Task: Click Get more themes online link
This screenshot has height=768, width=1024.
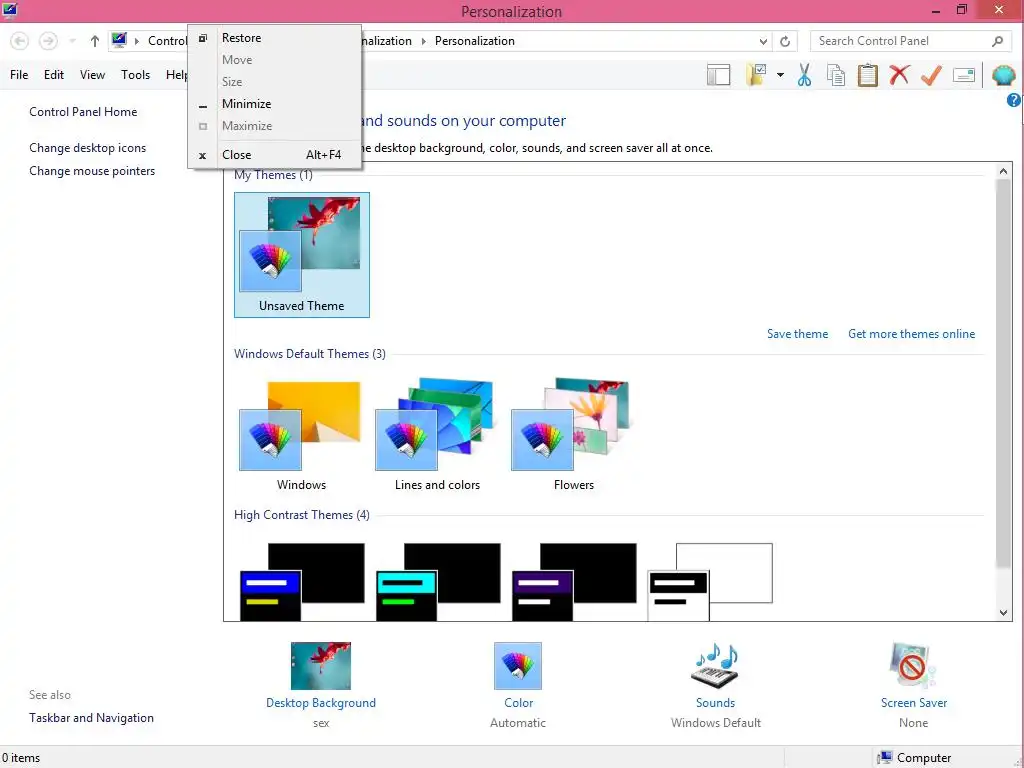Action: click(x=911, y=334)
